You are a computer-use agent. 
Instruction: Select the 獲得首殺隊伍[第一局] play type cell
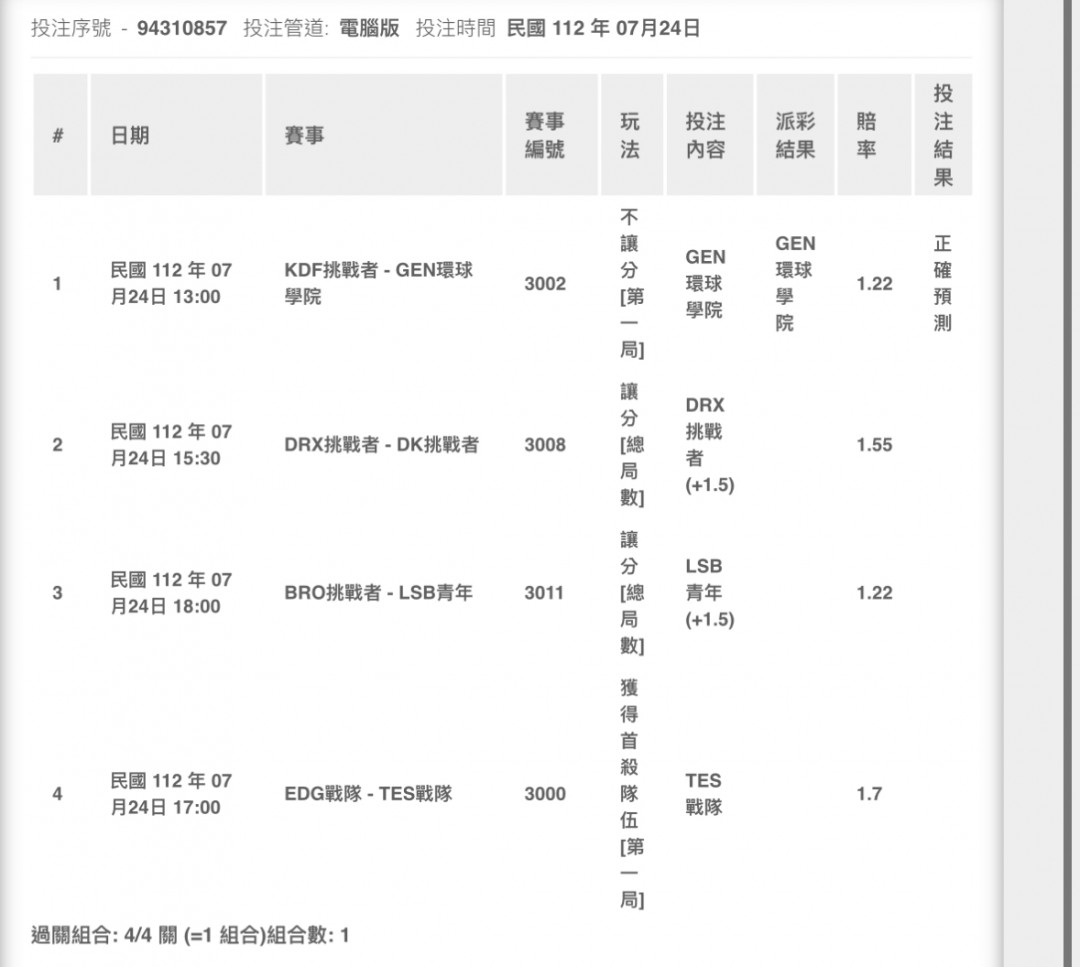632,794
